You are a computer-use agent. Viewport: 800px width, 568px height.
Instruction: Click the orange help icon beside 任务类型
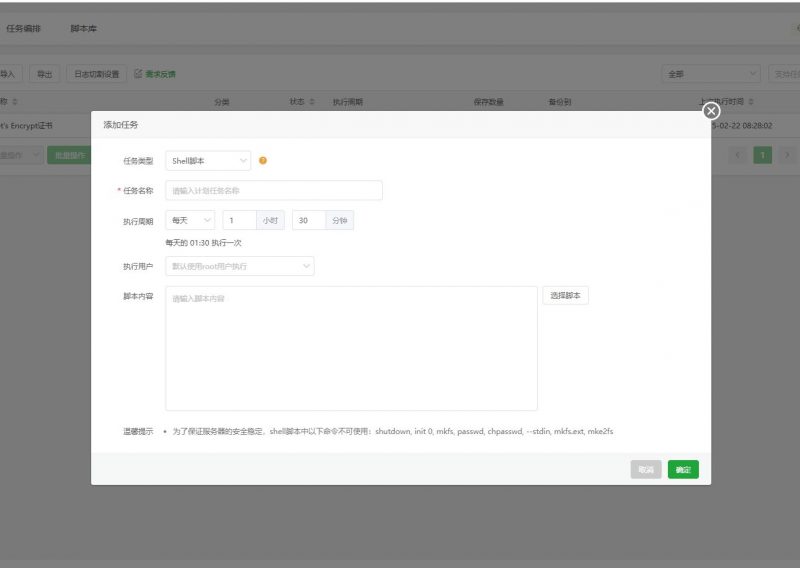[x=263, y=160]
